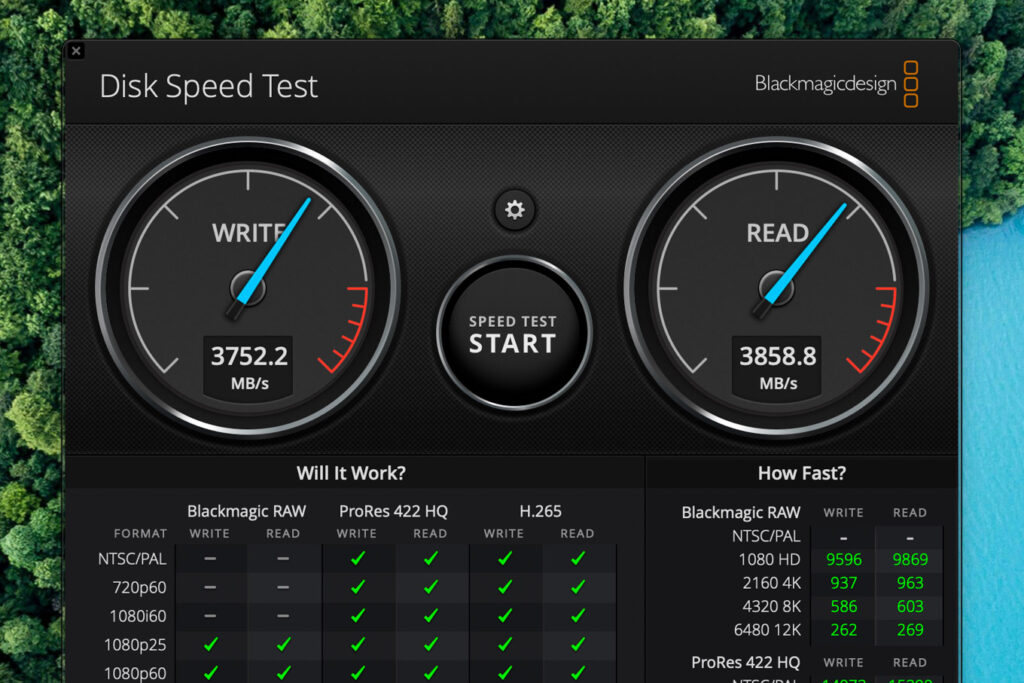
Task: Click the 1080i60 ProRes 422 HQ write checkmark
Action: click(357, 616)
